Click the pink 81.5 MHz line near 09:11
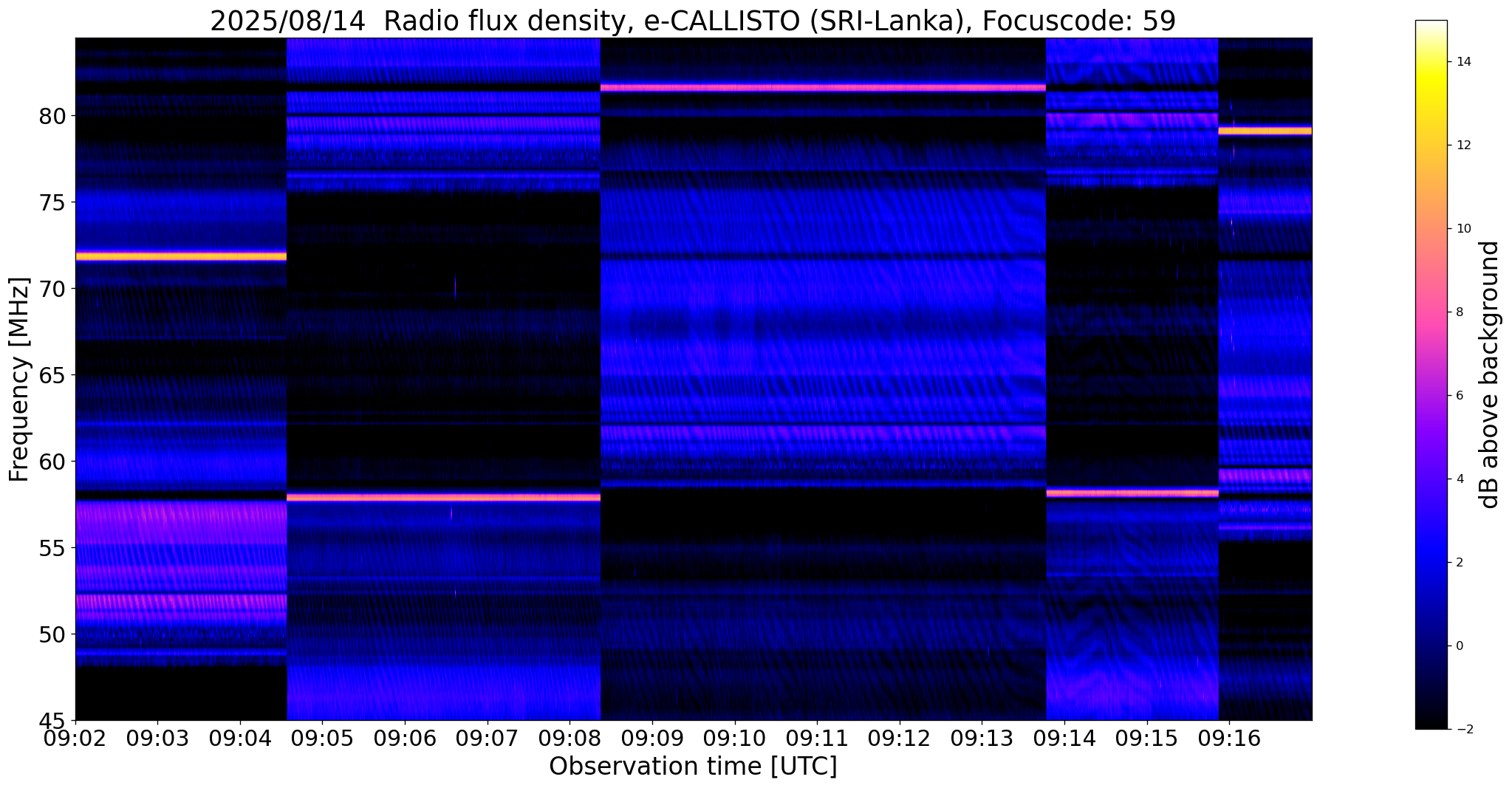This screenshot has width=1512, height=788. (824, 87)
